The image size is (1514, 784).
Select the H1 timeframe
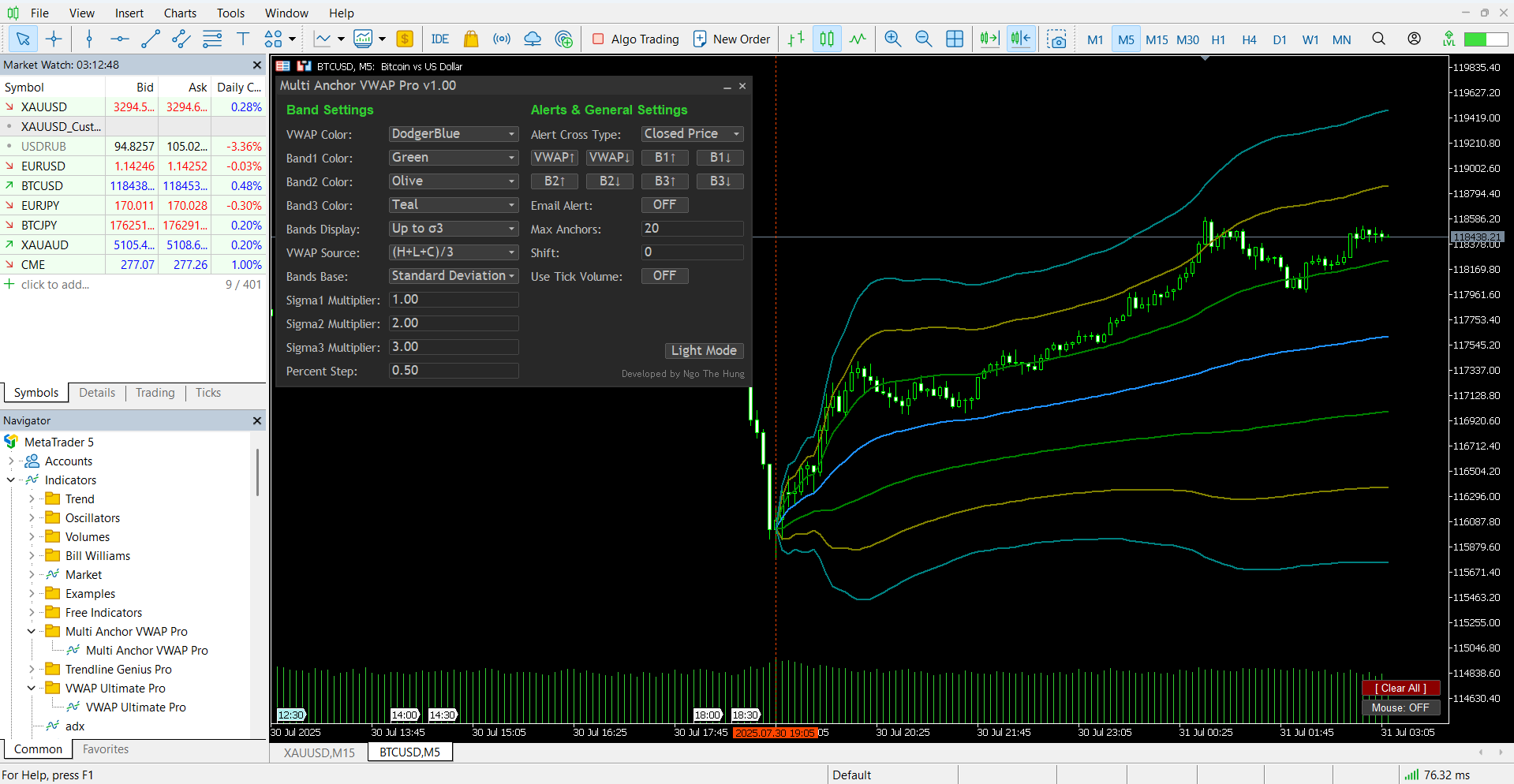pyautogui.click(x=1218, y=39)
